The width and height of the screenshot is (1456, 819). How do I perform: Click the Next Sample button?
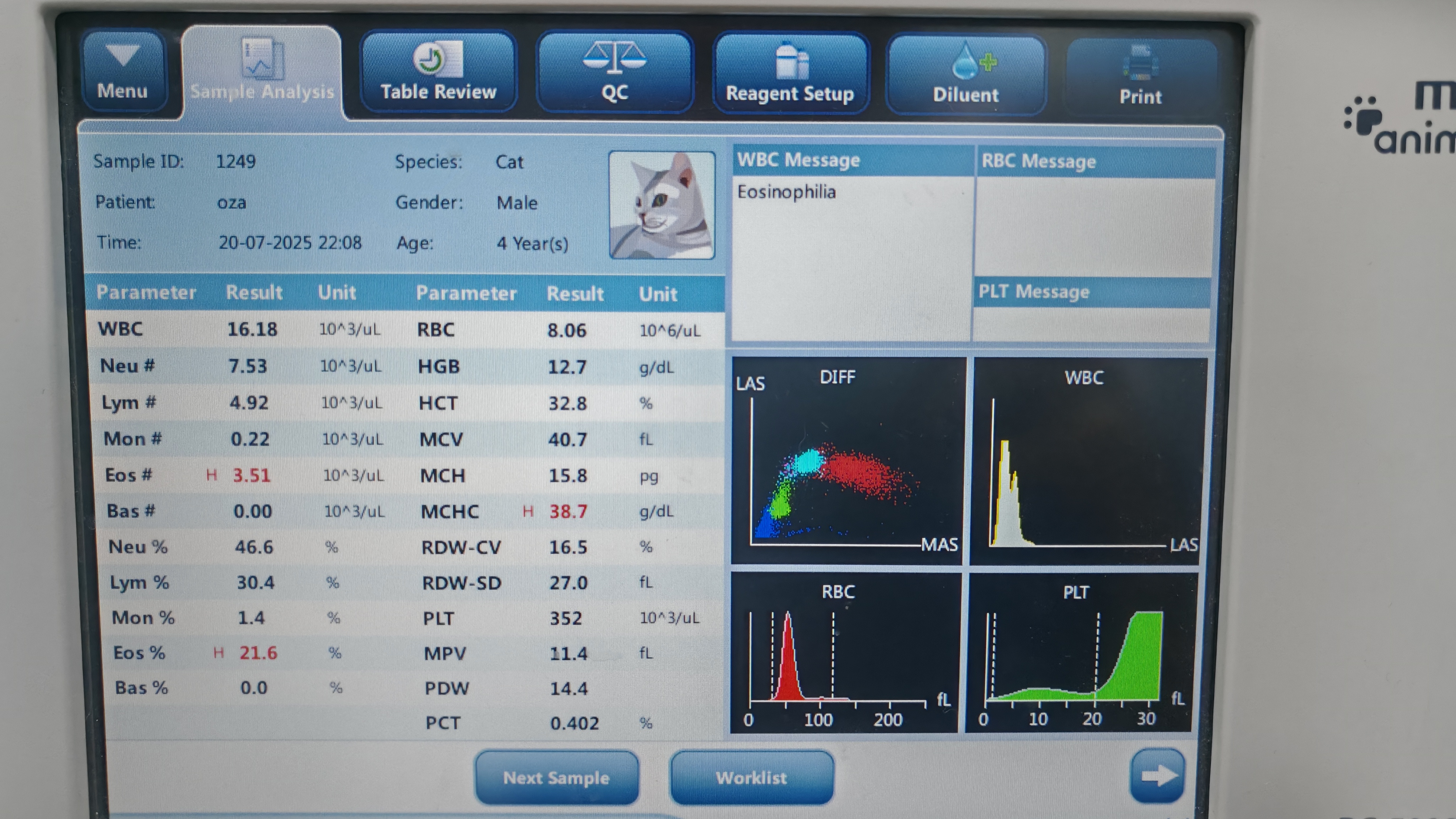click(557, 778)
